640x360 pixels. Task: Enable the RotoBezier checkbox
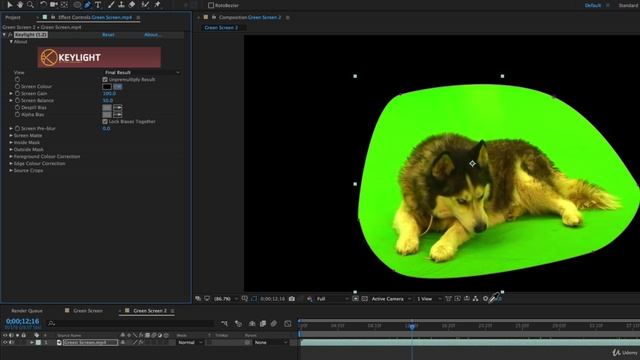(x=211, y=5)
